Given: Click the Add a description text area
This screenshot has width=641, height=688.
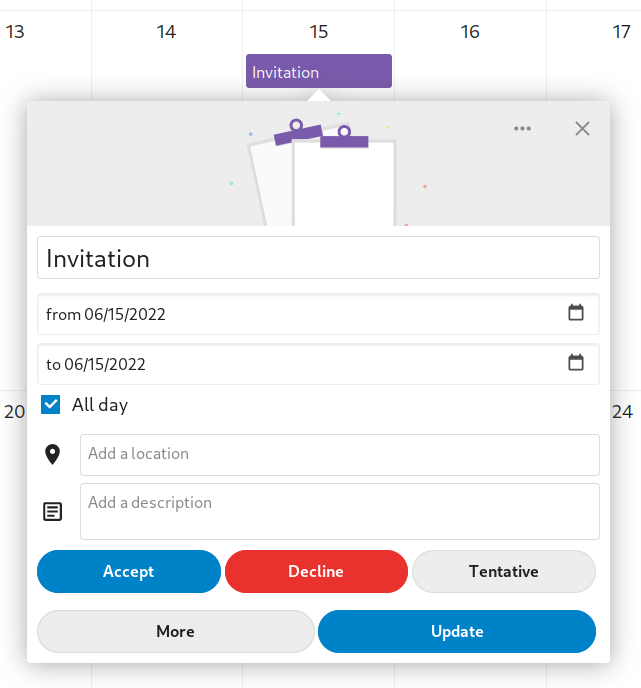Looking at the screenshot, I should point(339,511).
